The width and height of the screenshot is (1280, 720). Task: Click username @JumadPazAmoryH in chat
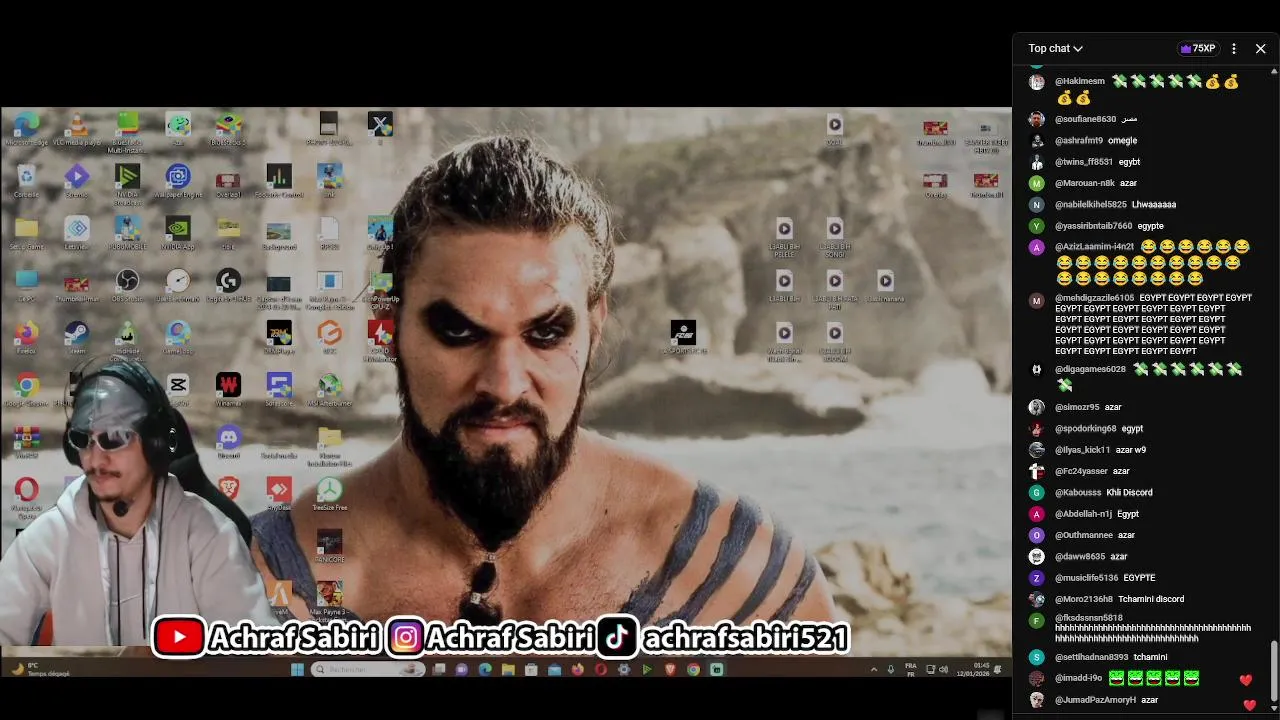[x=1095, y=700]
